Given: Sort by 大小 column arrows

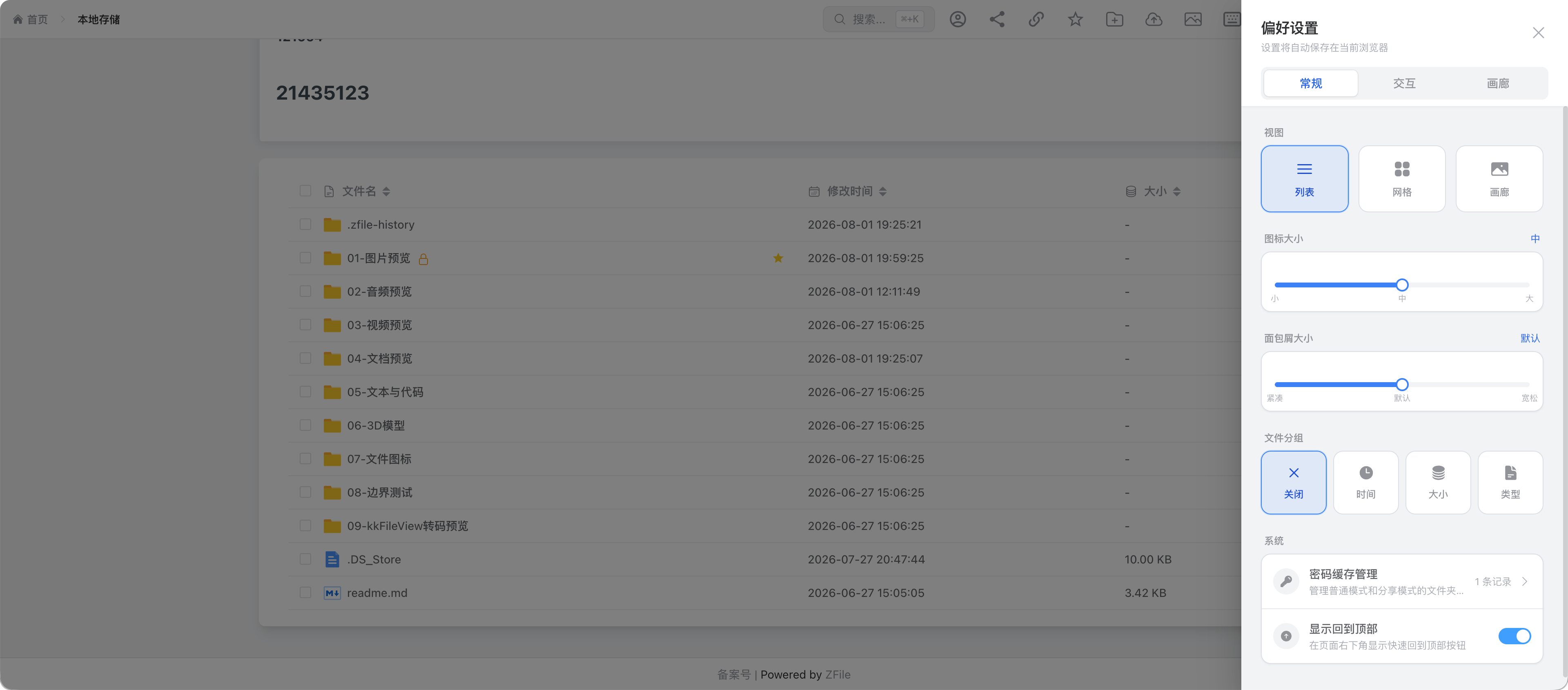Looking at the screenshot, I should pyautogui.click(x=1176, y=191).
